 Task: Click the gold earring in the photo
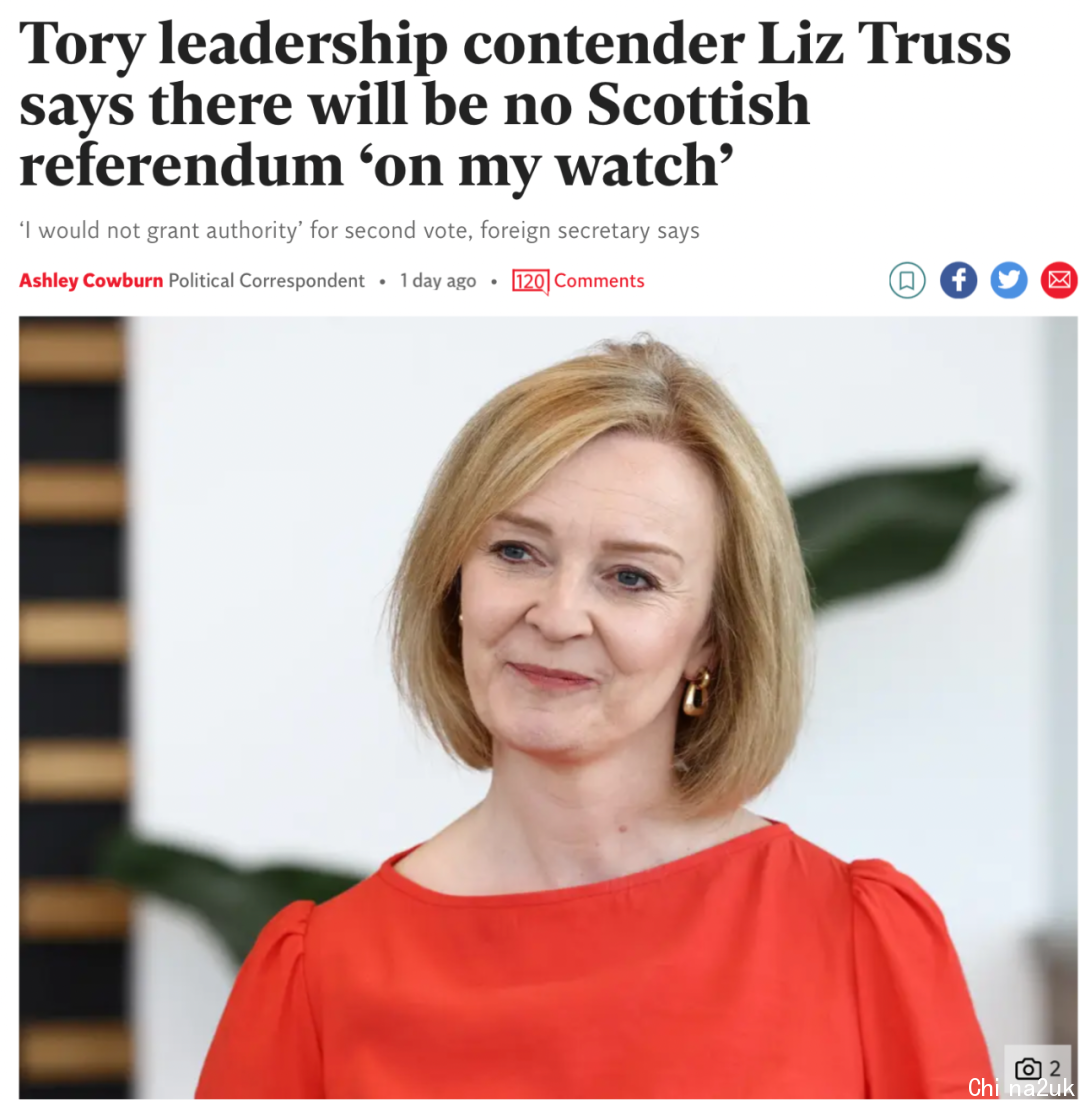695,693
